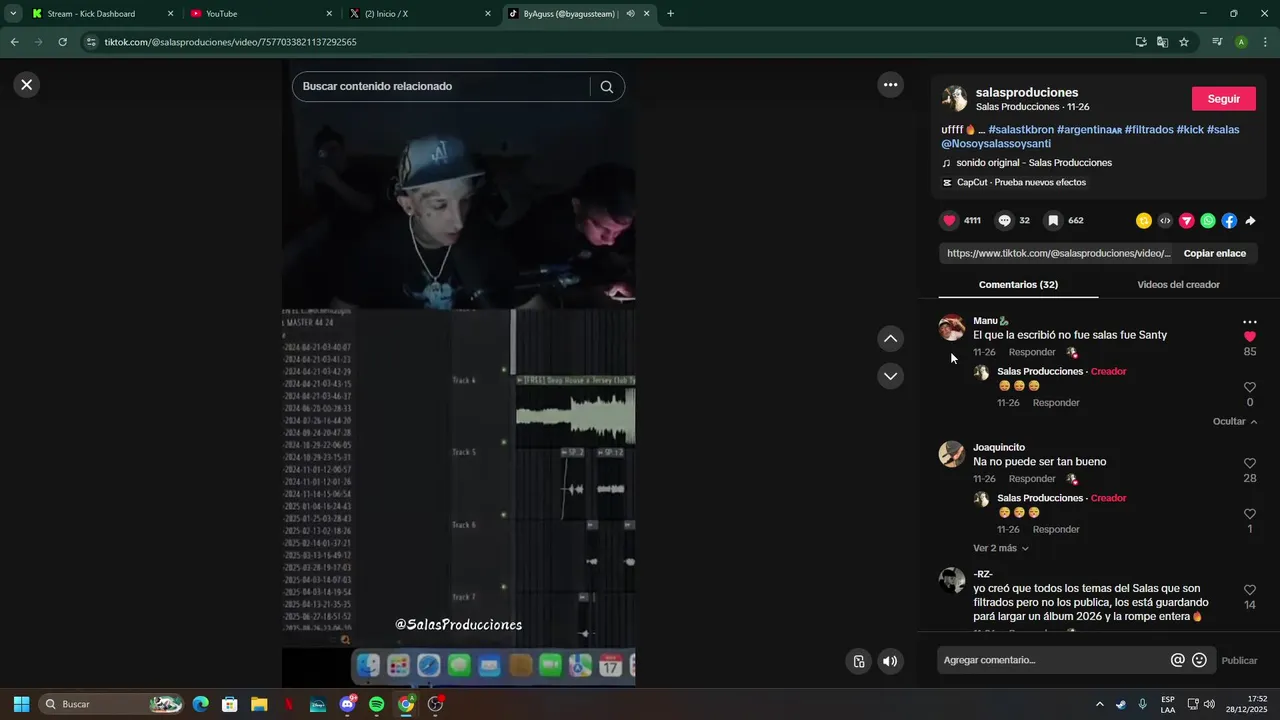Click the search magnifier in Buscar contenido relacionado
Viewport: 1280px width, 720px height.
click(x=606, y=87)
